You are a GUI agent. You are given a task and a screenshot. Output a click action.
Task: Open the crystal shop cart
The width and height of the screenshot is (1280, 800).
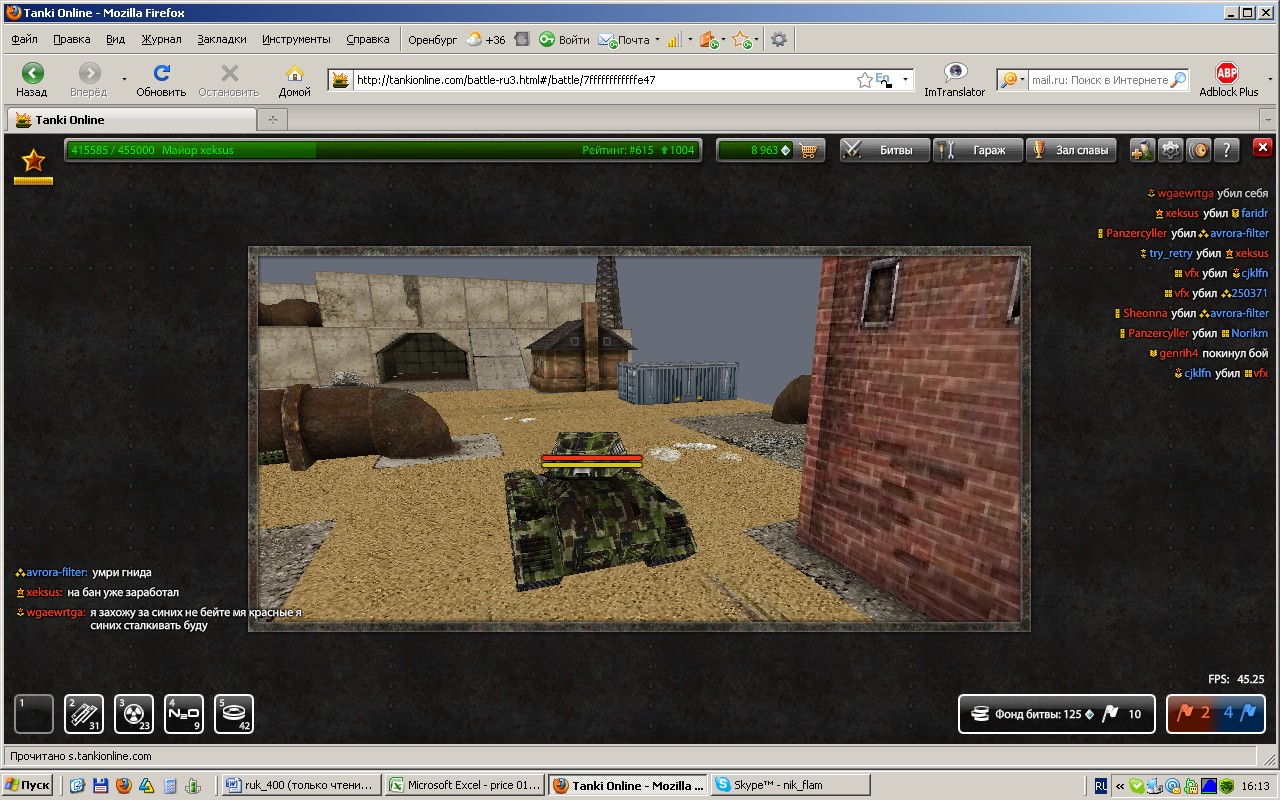tap(809, 150)
